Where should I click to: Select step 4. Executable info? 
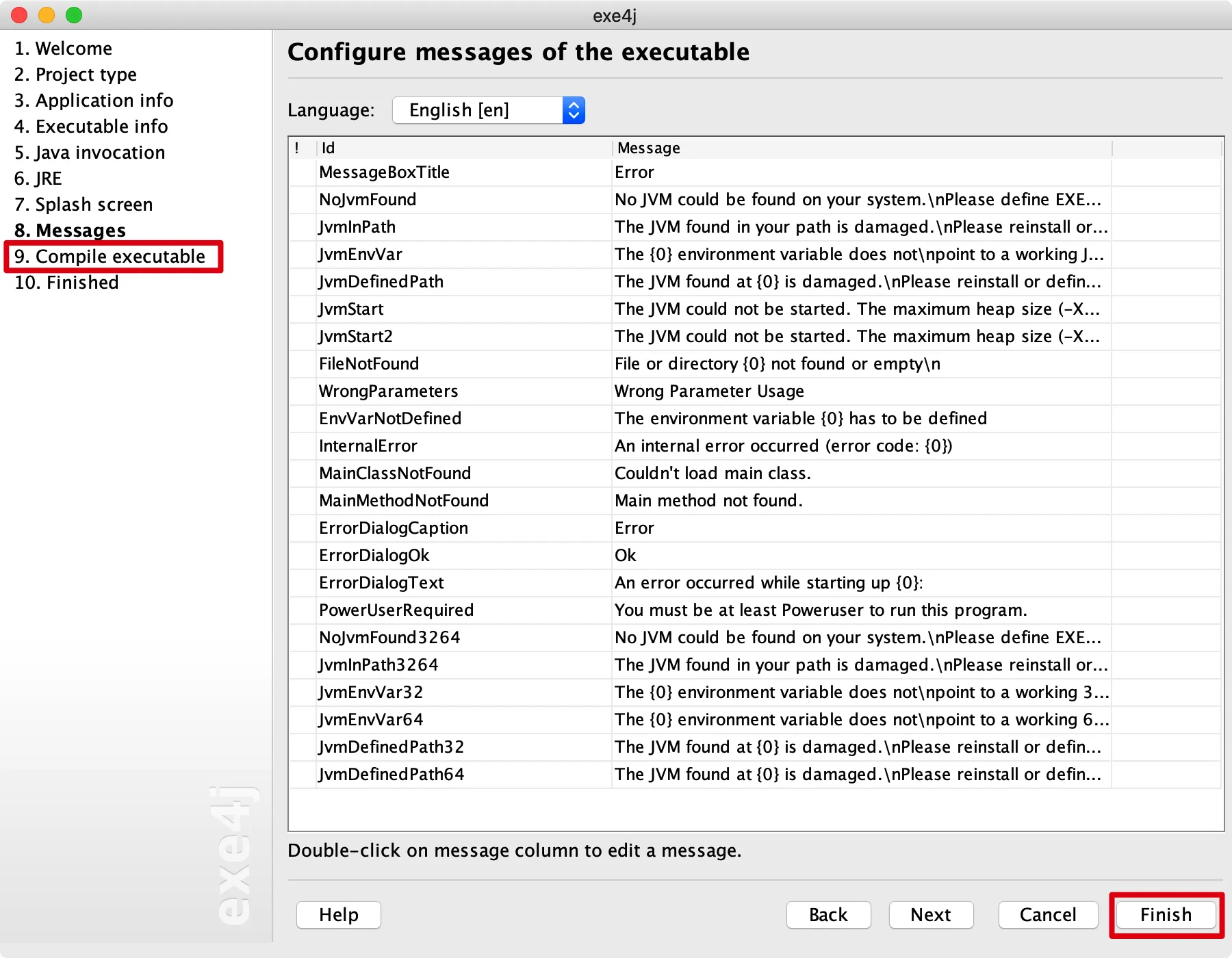coord(91,127)
